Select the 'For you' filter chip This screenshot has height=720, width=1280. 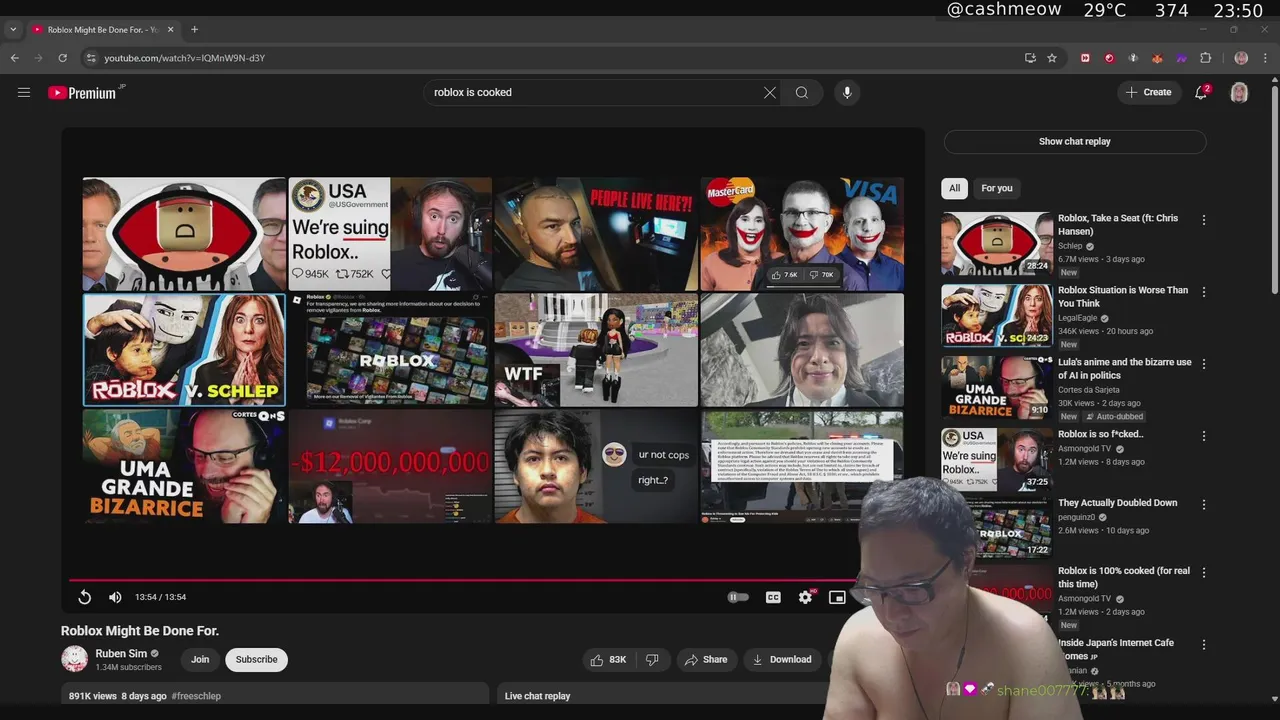click(997, 188)
